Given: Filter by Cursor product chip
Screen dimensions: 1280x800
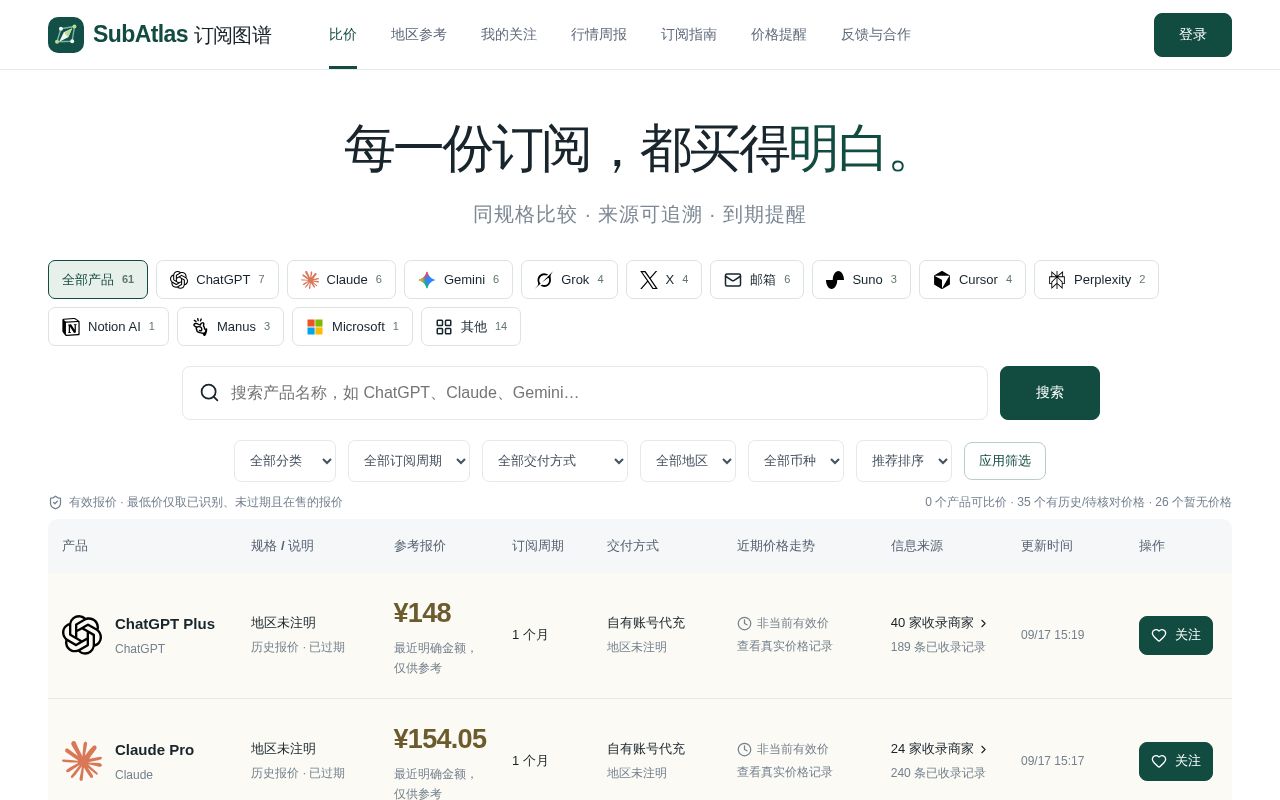Looking at the screenshot, I should pos(972,280).
